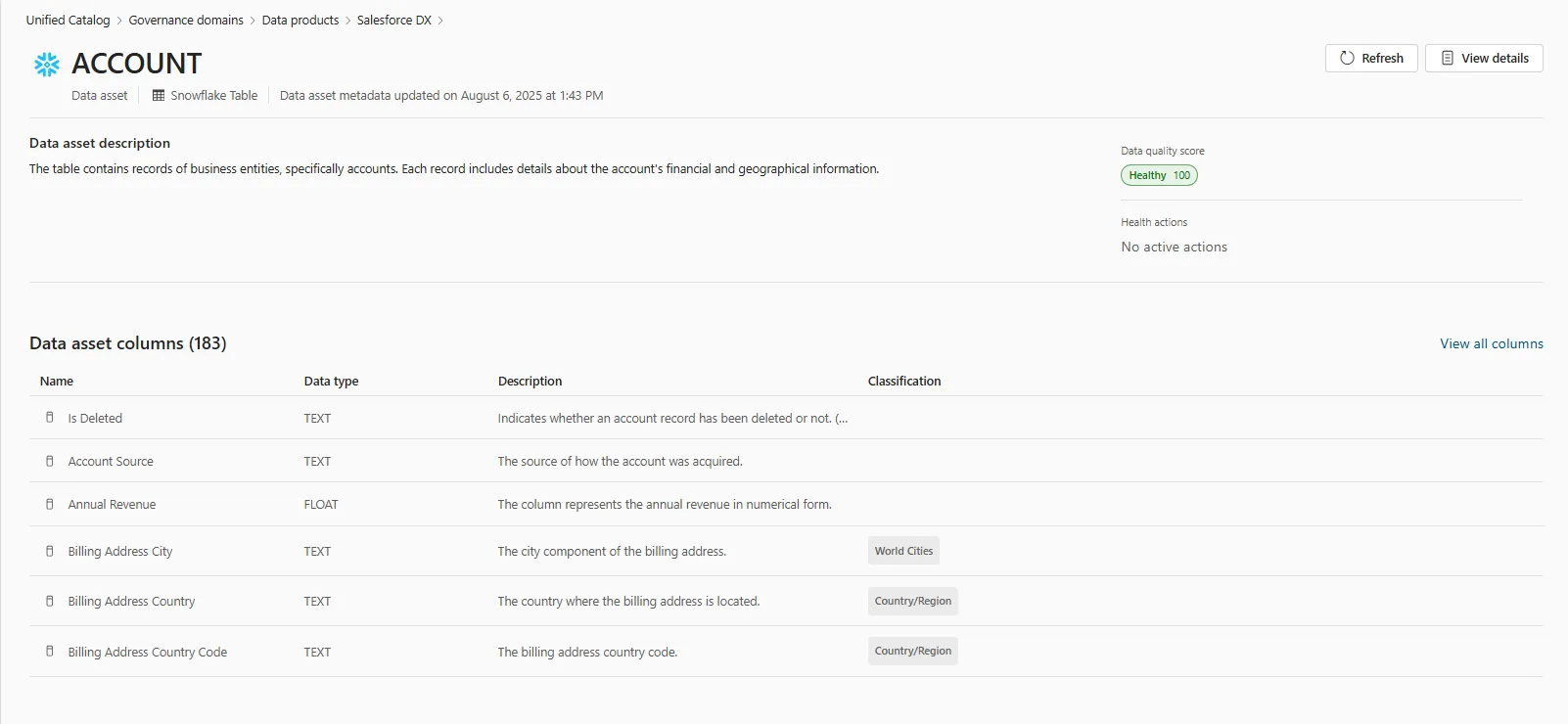Click the column icon for Billing Address City

point(50,551)
